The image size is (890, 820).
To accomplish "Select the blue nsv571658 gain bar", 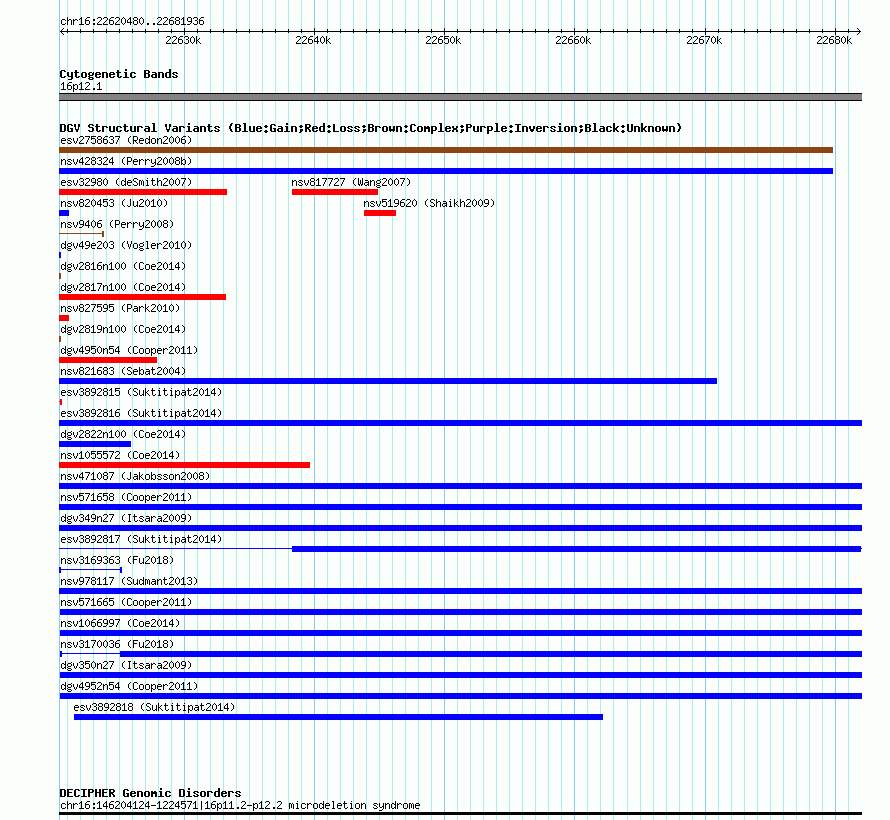I will [461, 507].
